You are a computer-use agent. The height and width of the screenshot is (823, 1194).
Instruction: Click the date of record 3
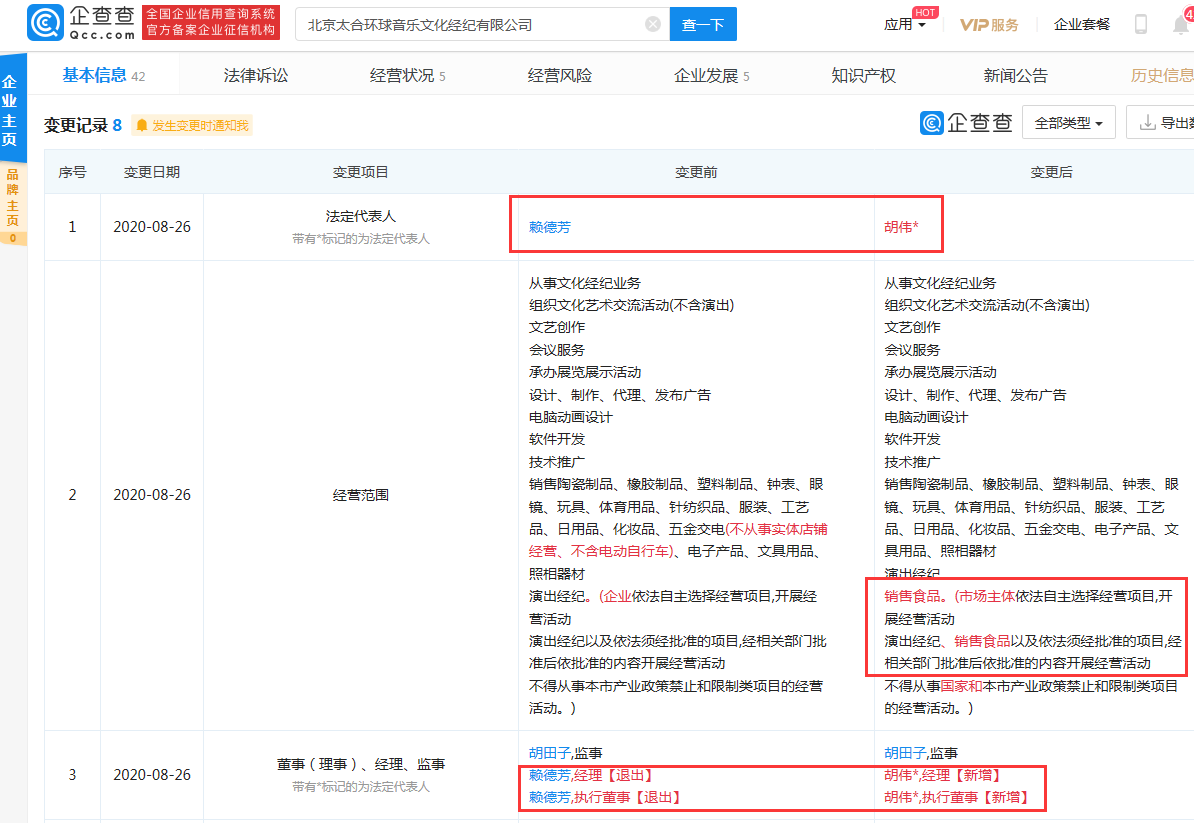[x=152, y=774]
